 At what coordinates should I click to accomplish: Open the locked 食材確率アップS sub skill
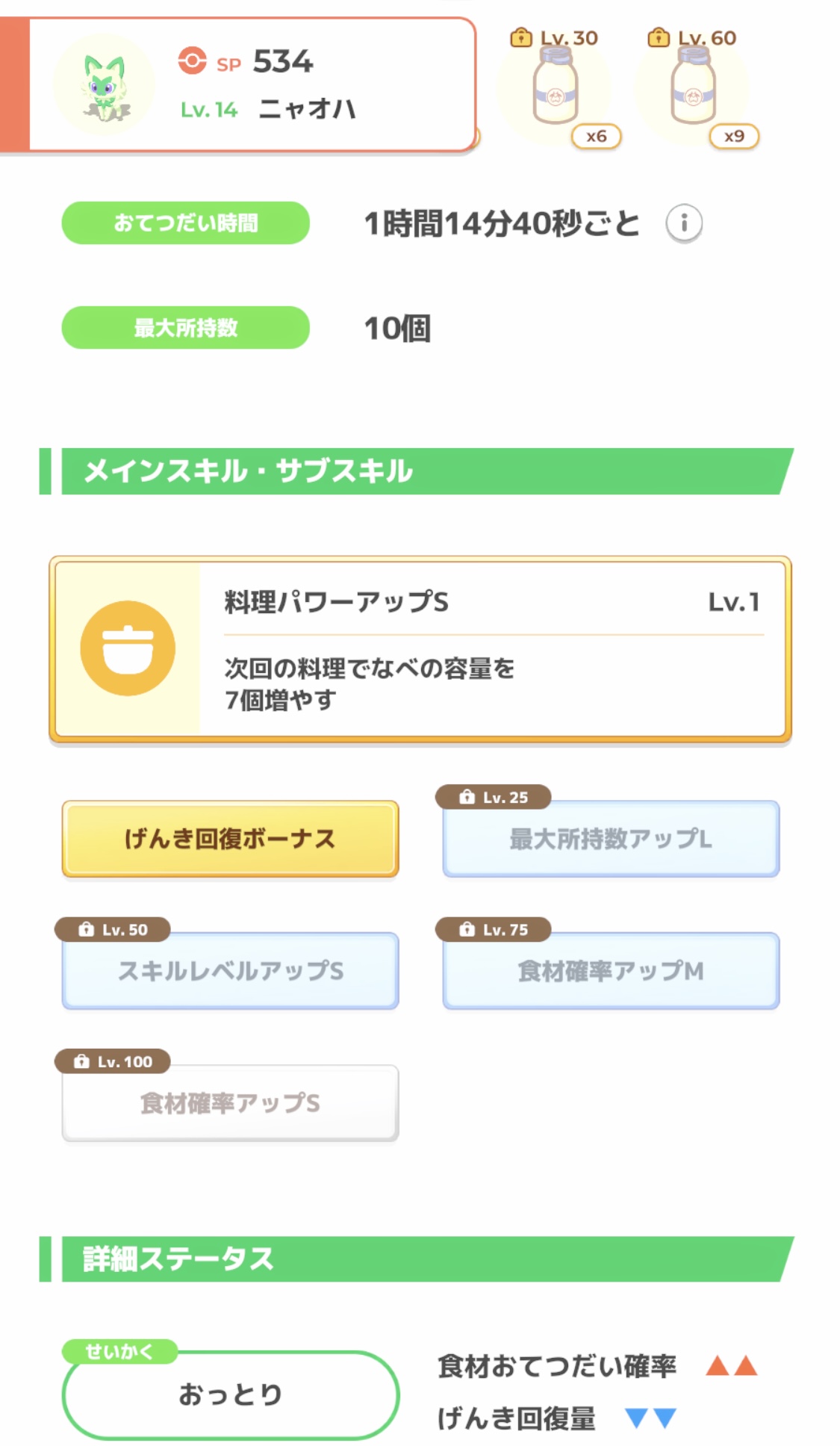[230, 1103]
